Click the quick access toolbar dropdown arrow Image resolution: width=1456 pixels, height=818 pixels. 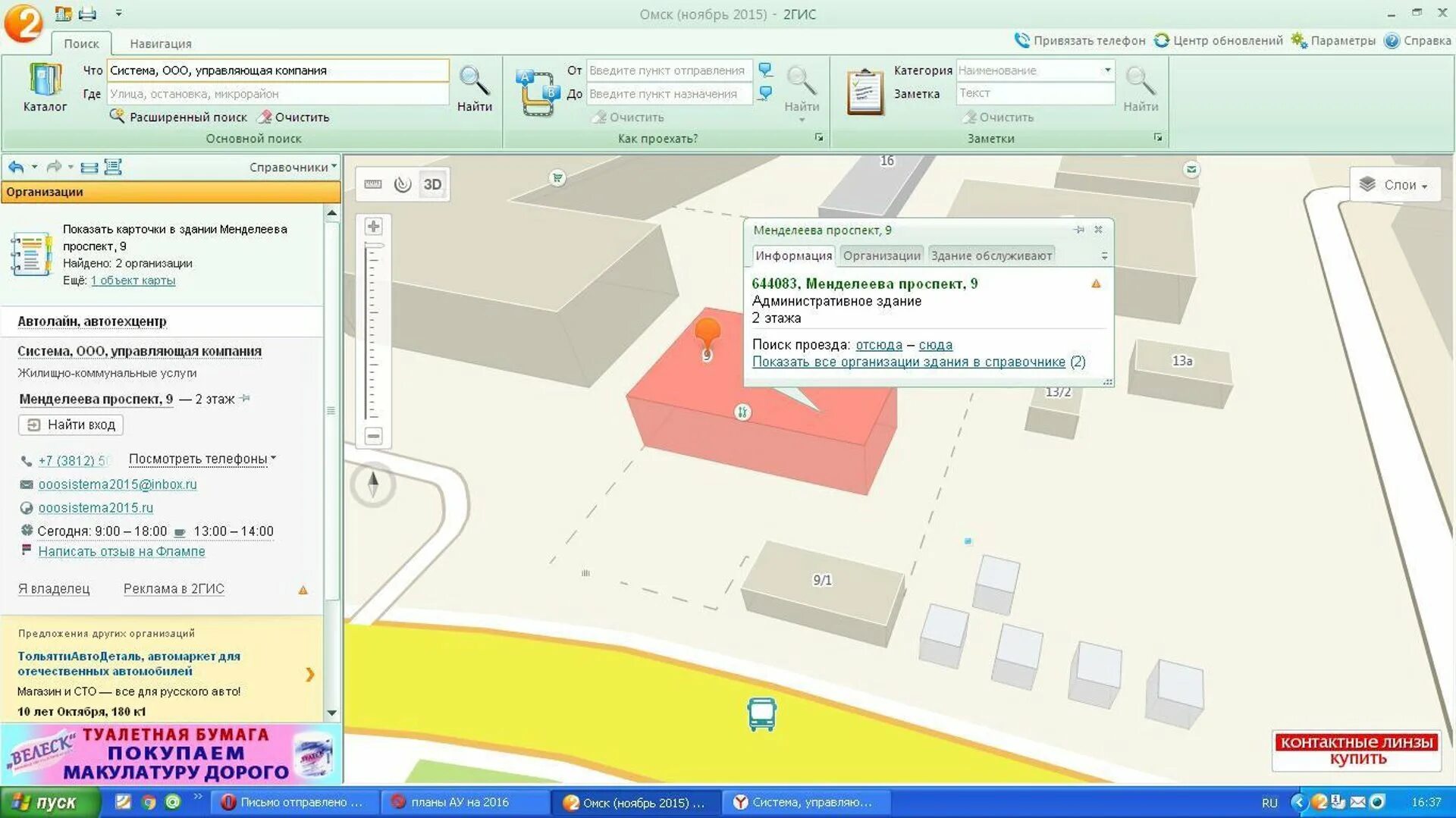pos(118,13)
